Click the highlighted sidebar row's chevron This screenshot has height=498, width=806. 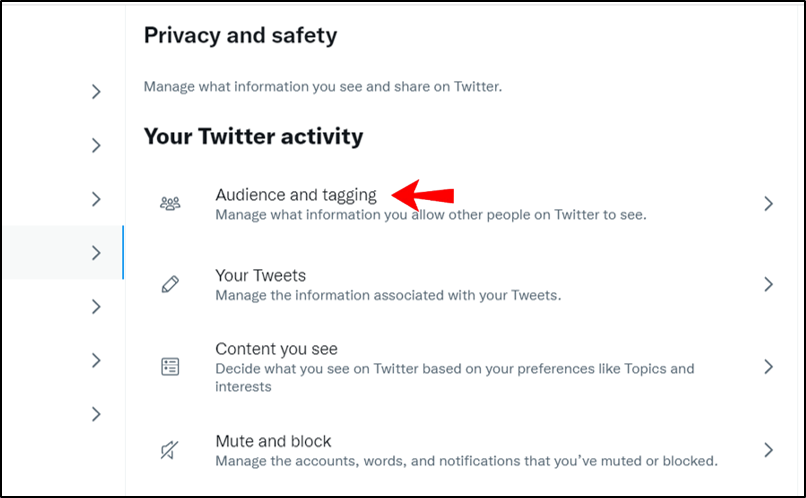96,253
